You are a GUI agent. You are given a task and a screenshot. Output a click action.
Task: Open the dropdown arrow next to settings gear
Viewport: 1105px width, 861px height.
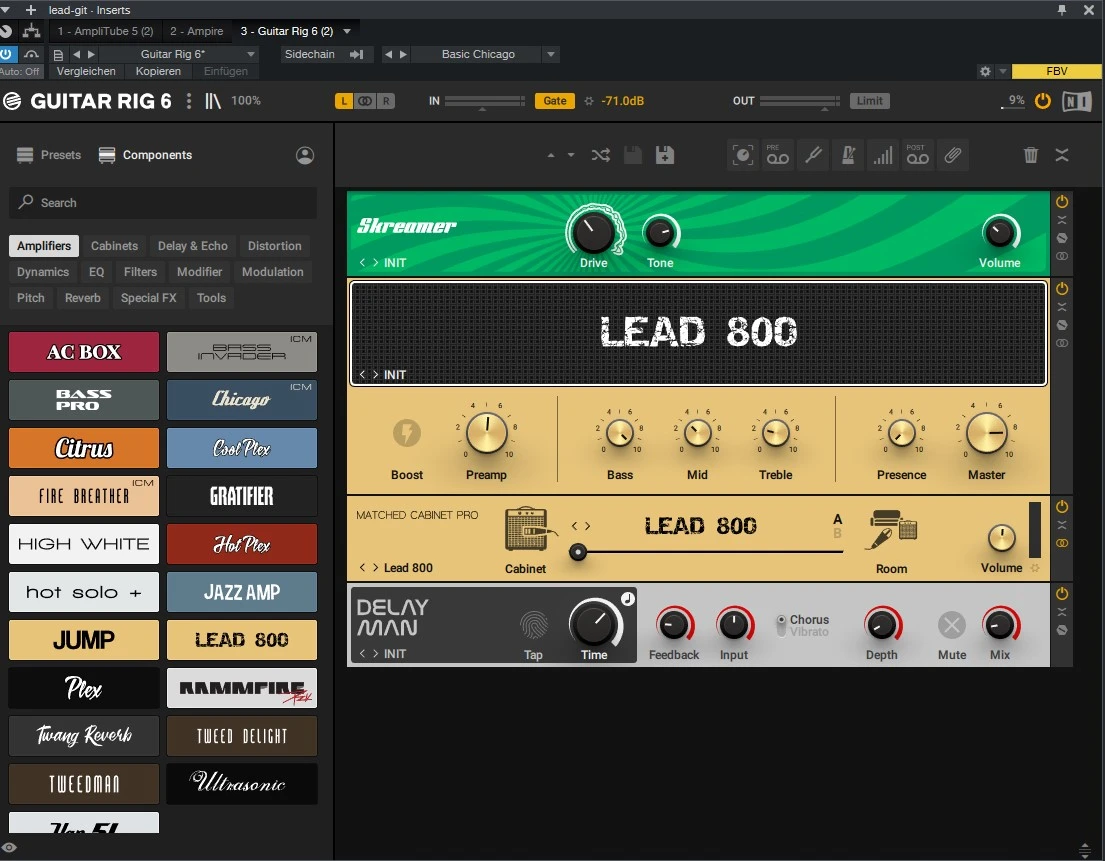[x=1003, y=71]
